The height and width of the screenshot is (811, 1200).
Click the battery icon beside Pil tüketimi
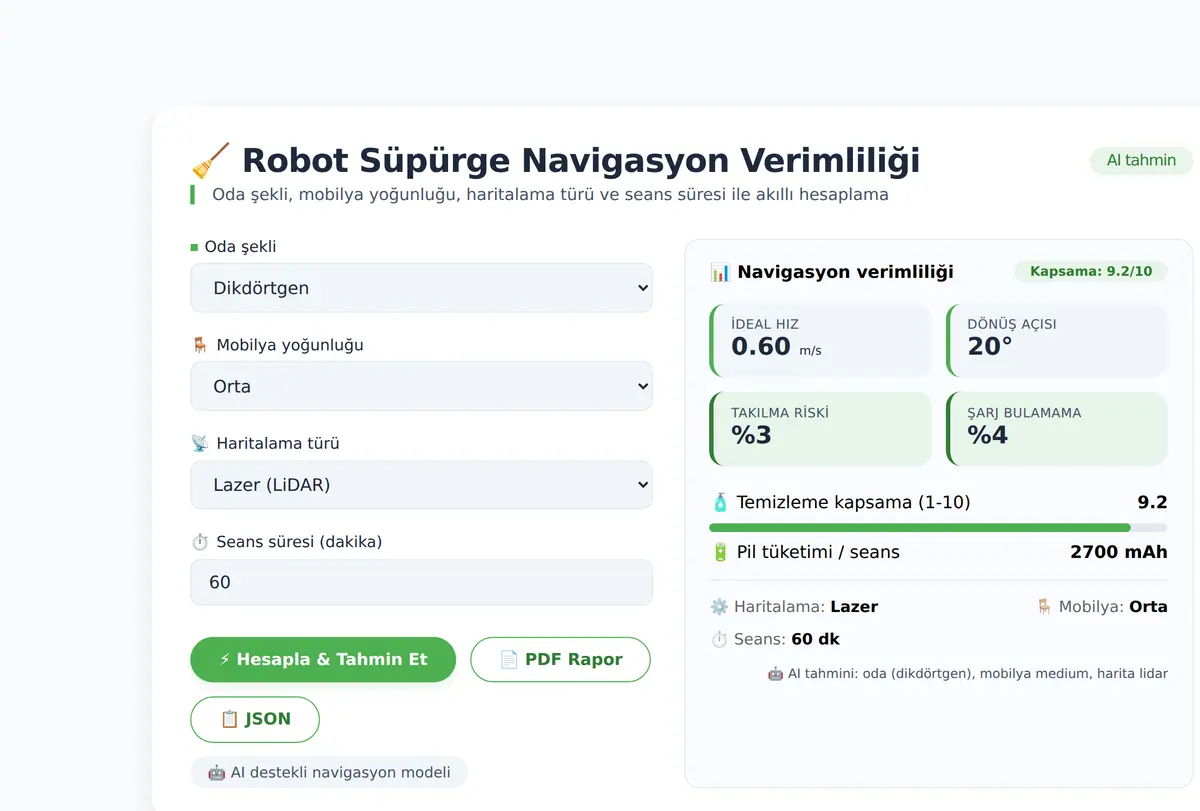pyautogui.click(x=719, y=552)
